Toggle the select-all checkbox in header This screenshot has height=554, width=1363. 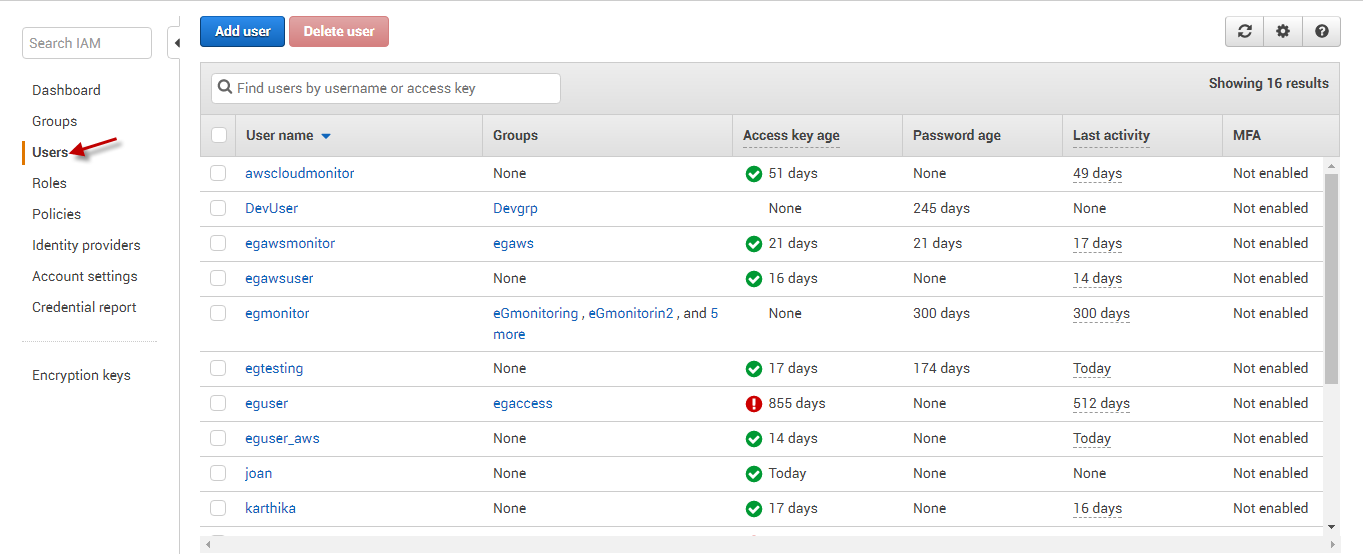(219, 135)
